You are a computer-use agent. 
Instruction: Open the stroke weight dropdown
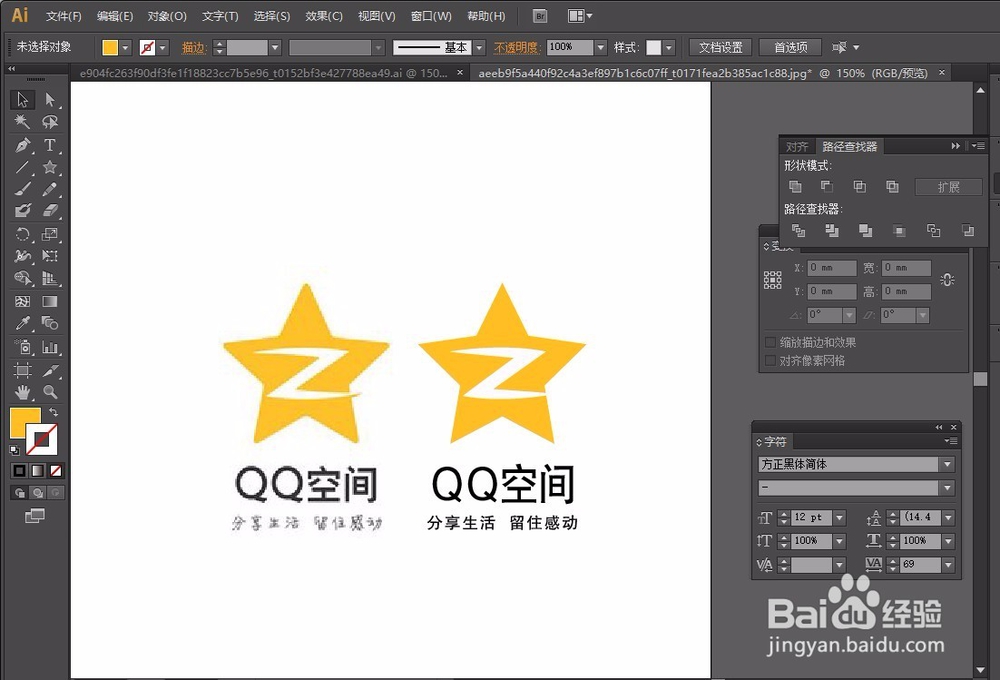click(275, 47)
